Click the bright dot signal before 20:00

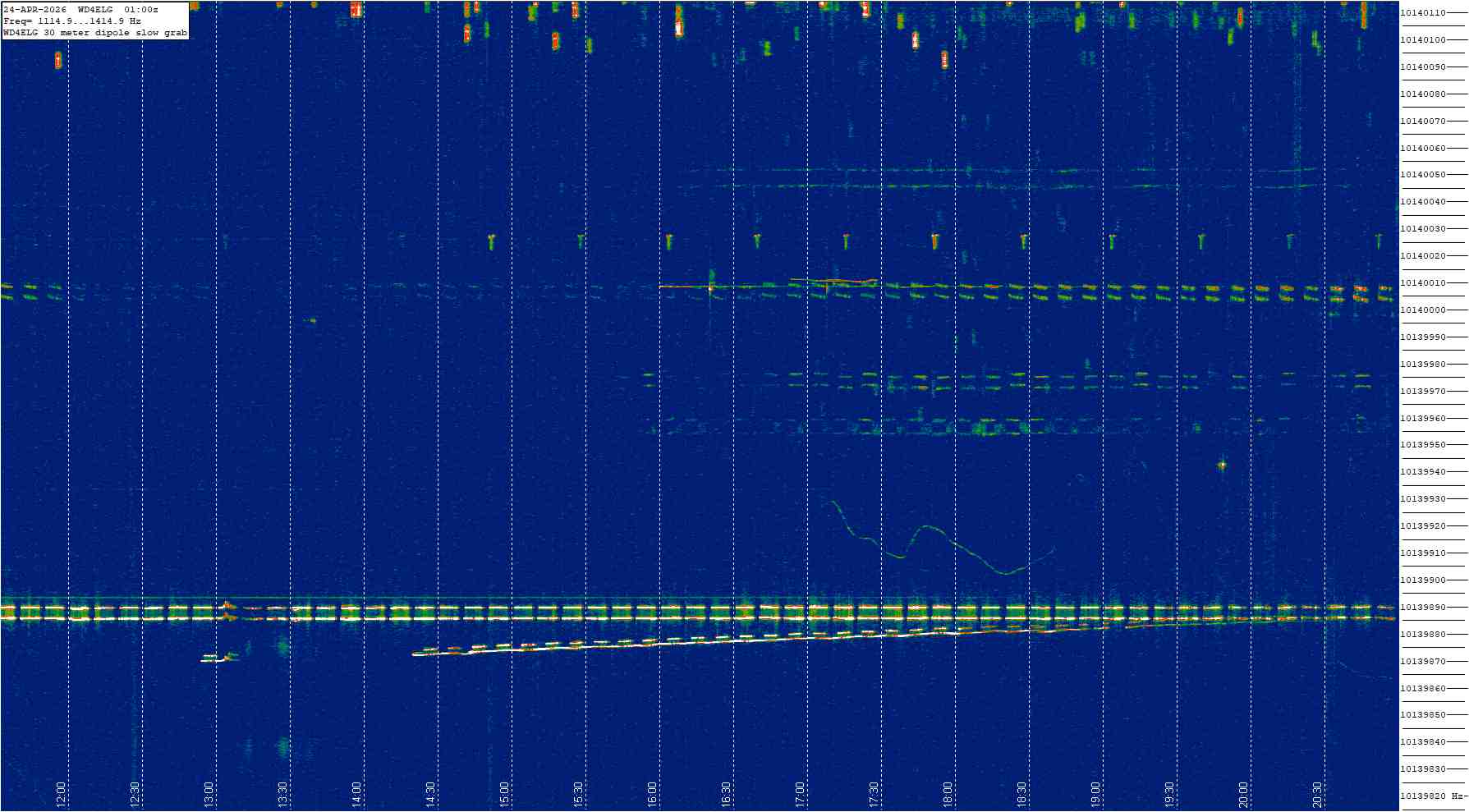(x=1222, y=465)
